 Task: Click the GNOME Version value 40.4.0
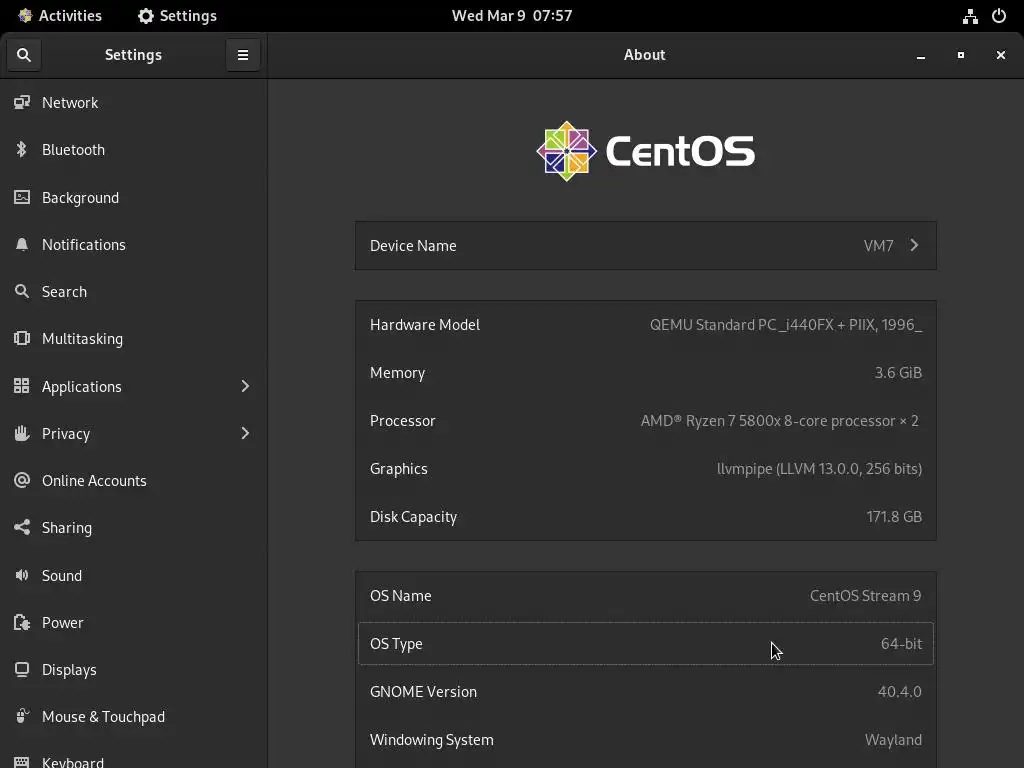click(x=899, y=691)
